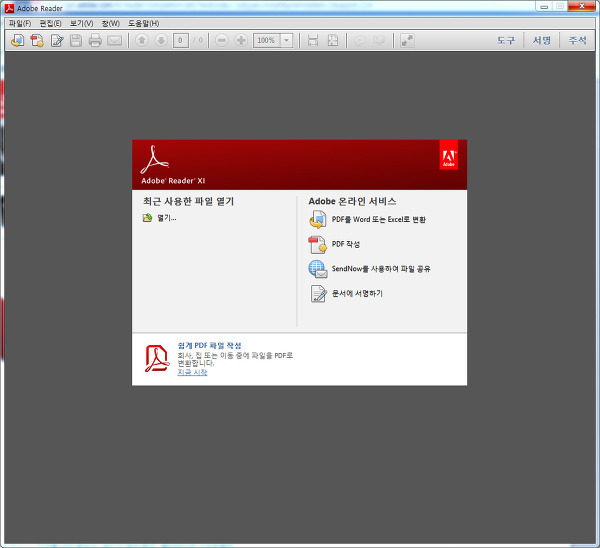Click the Create PDF toolbar icon

click(37, 40)
